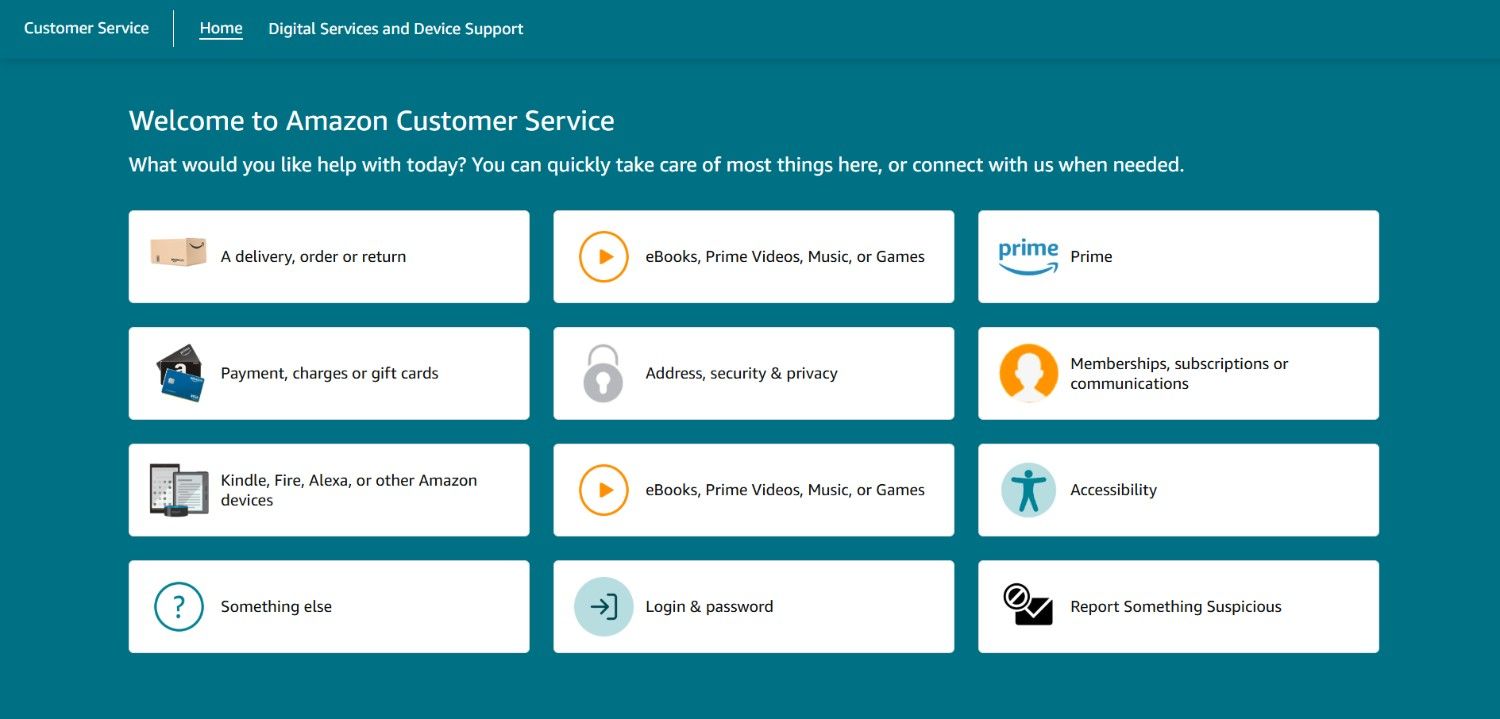Viewport: 1500px width, 719px height.
Task: Select "A delivery, order or return" option
Action: click(329, 257)
